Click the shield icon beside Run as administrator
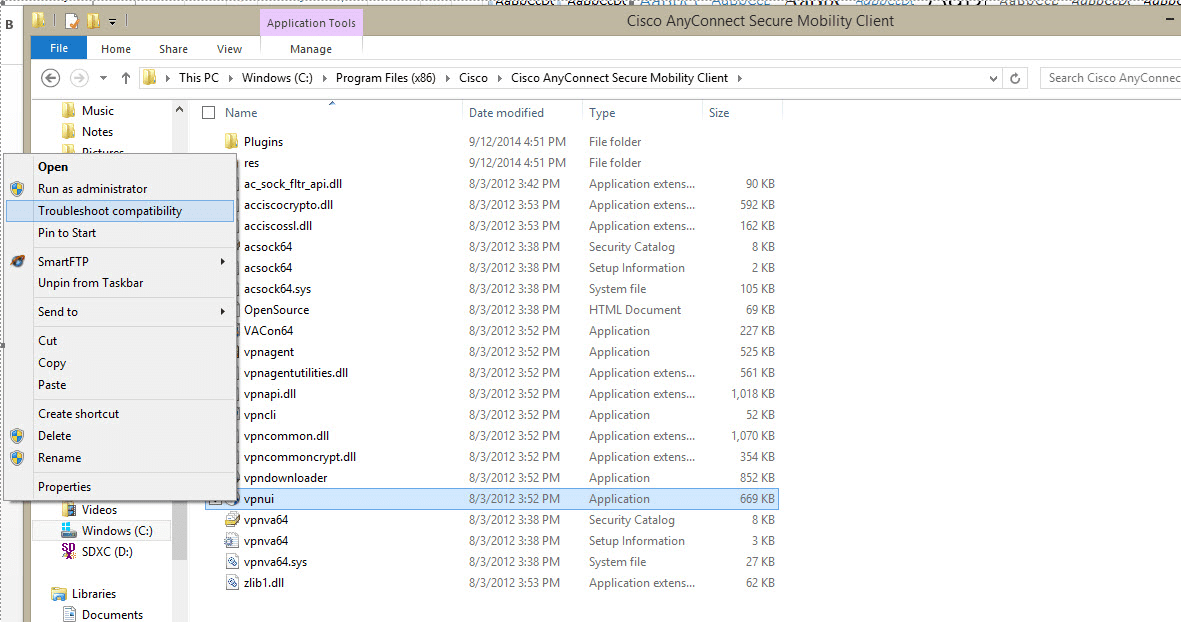This screenshot has width=1181, height=622. (x=17, y=189)
